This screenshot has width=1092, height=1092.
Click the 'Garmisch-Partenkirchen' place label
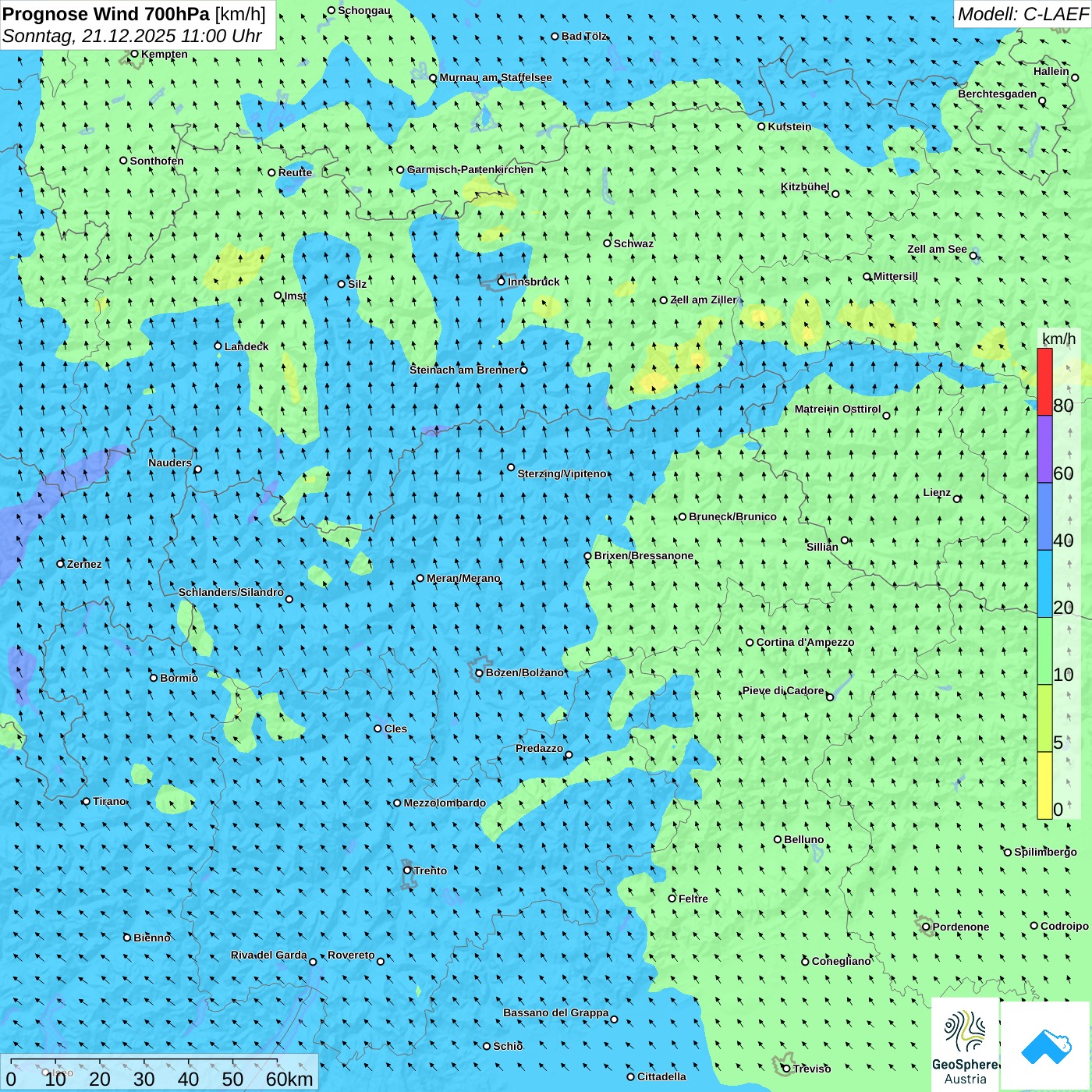470,169
